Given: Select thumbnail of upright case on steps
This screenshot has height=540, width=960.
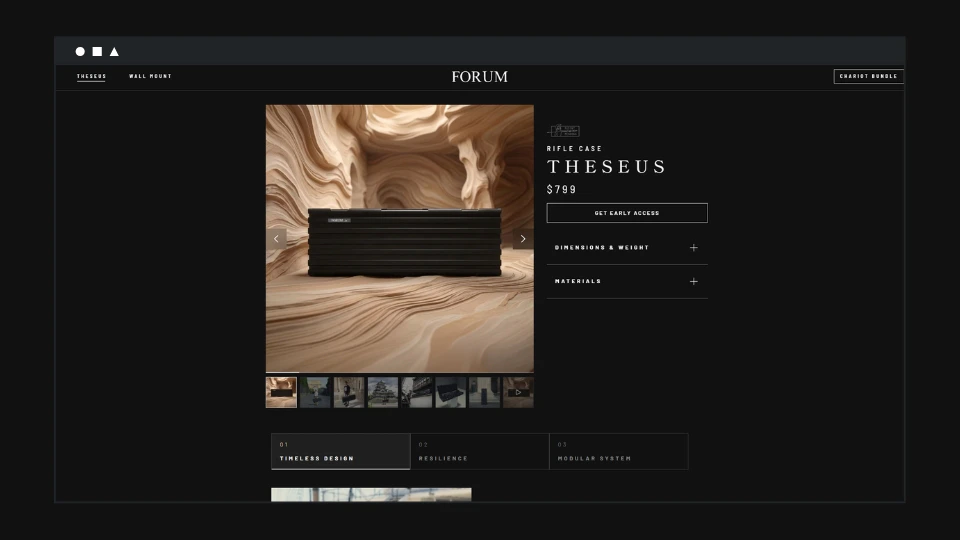Looking at the screenshot, I should pyautogui.click(x=484, y=392).
